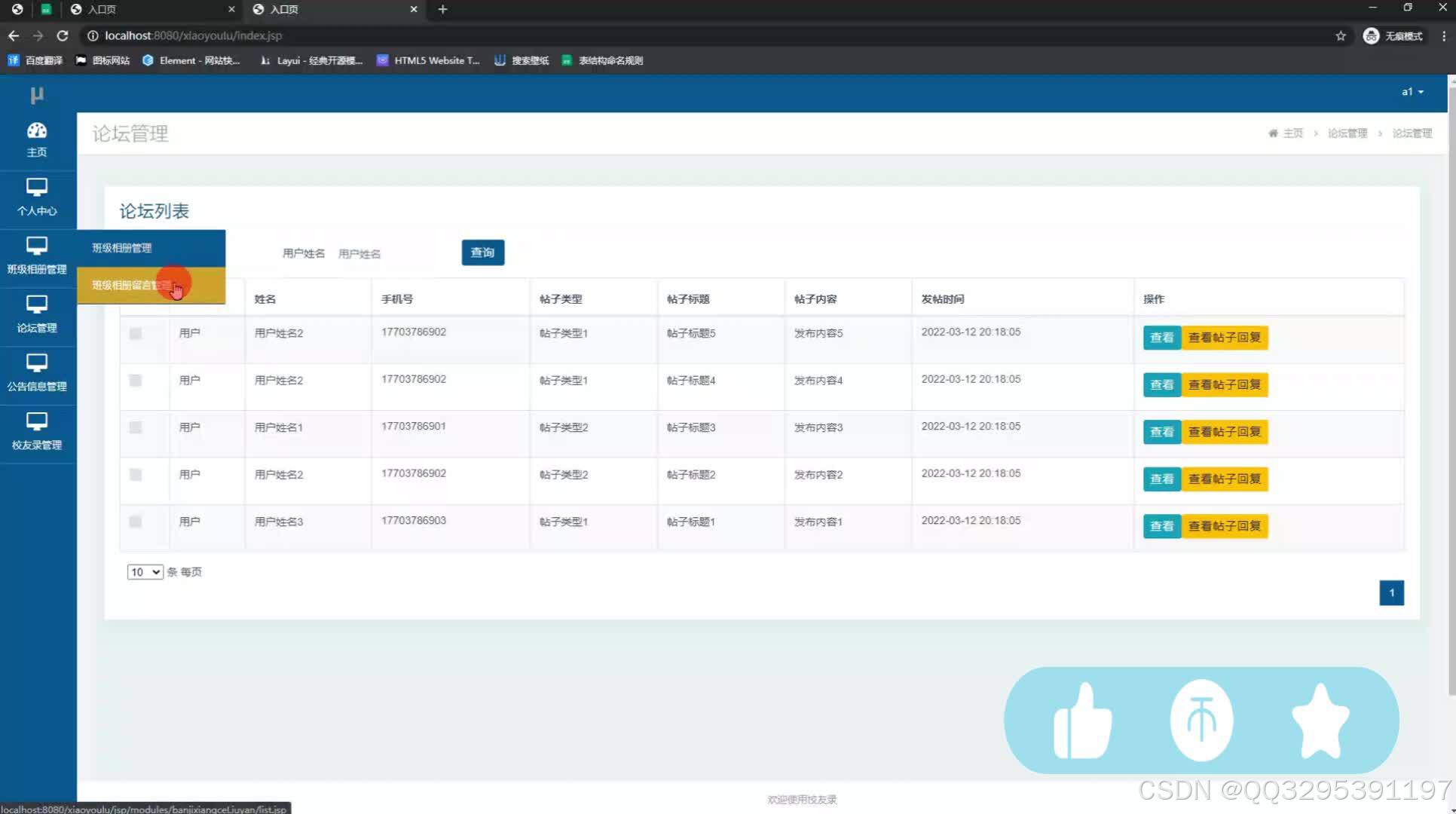The image size is (1456, 814).
Task: Check the row checkbox for 帖子标题2
Action: coord(136,475)
